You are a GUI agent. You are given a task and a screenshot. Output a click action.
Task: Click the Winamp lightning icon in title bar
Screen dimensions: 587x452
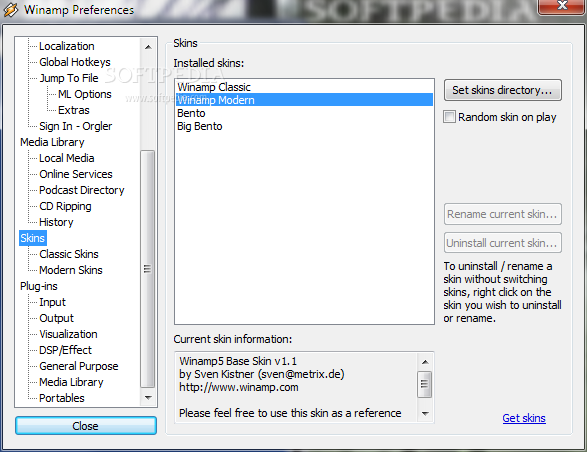coord(10,10)
